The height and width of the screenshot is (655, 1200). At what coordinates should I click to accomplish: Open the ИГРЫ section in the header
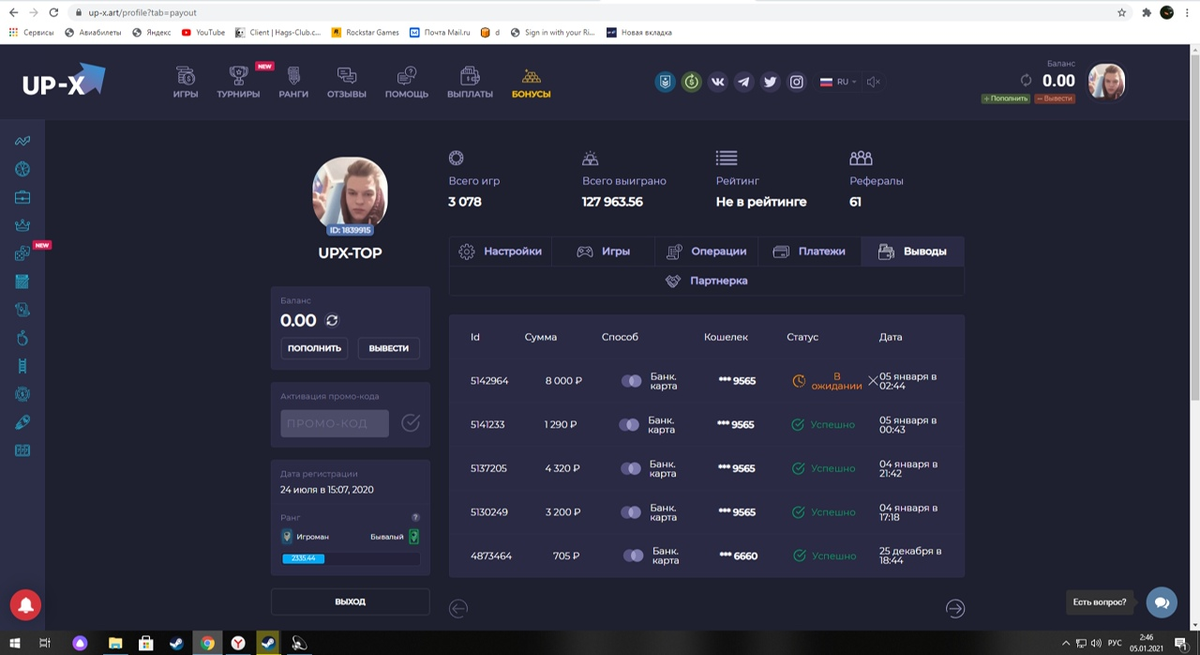[185, 82]
